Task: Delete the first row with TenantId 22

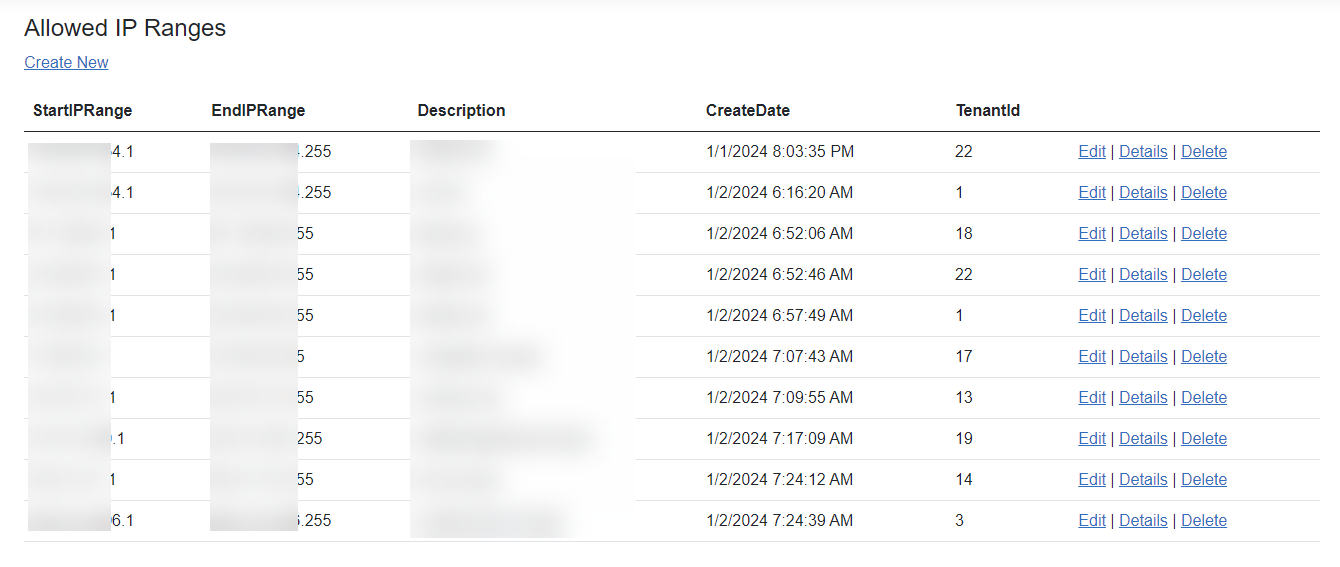Action: pyautogui.click(x=1203, y=151)
